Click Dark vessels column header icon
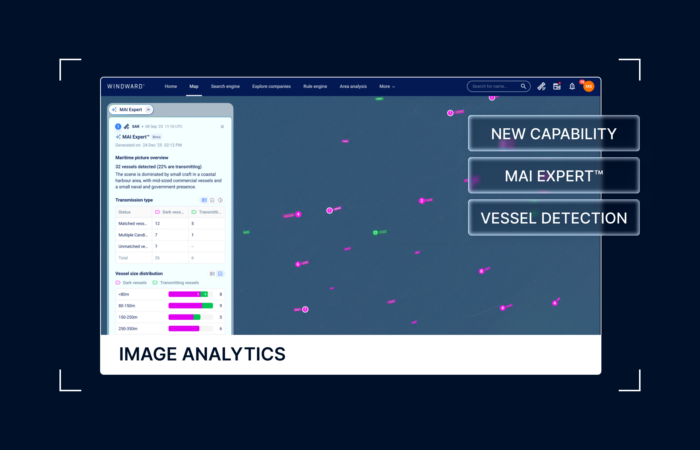 point(157,212)
